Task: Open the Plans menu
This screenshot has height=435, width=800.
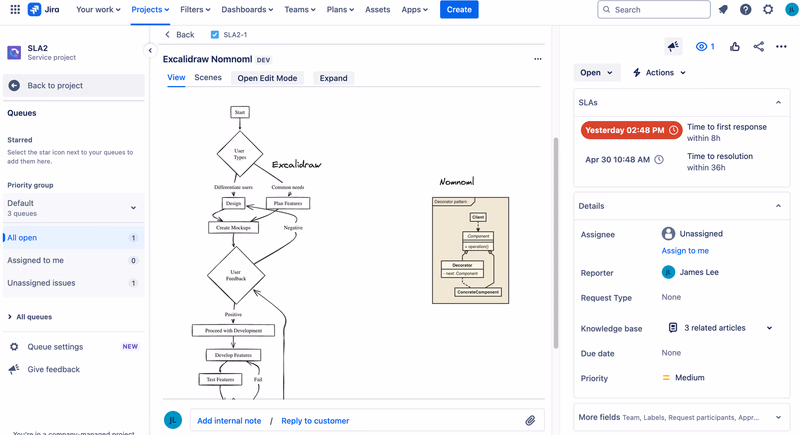Action: point(340,9)
